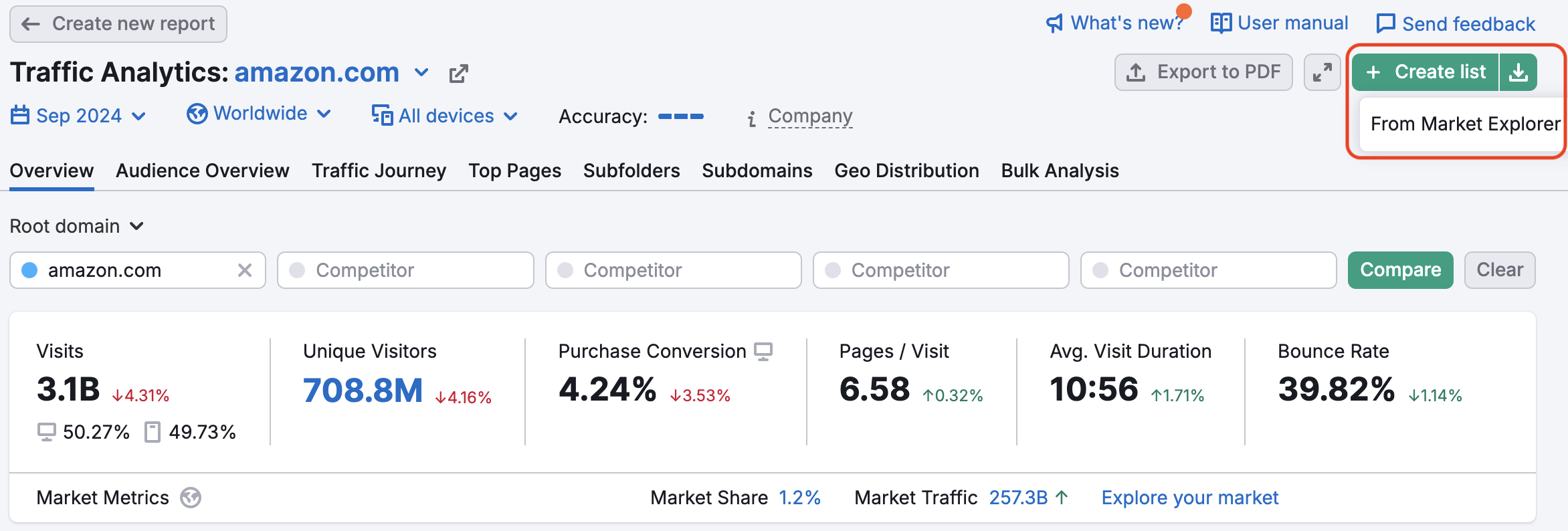Click the fourth Competitor input field

pyautogui.click(x=1209, y=270)
